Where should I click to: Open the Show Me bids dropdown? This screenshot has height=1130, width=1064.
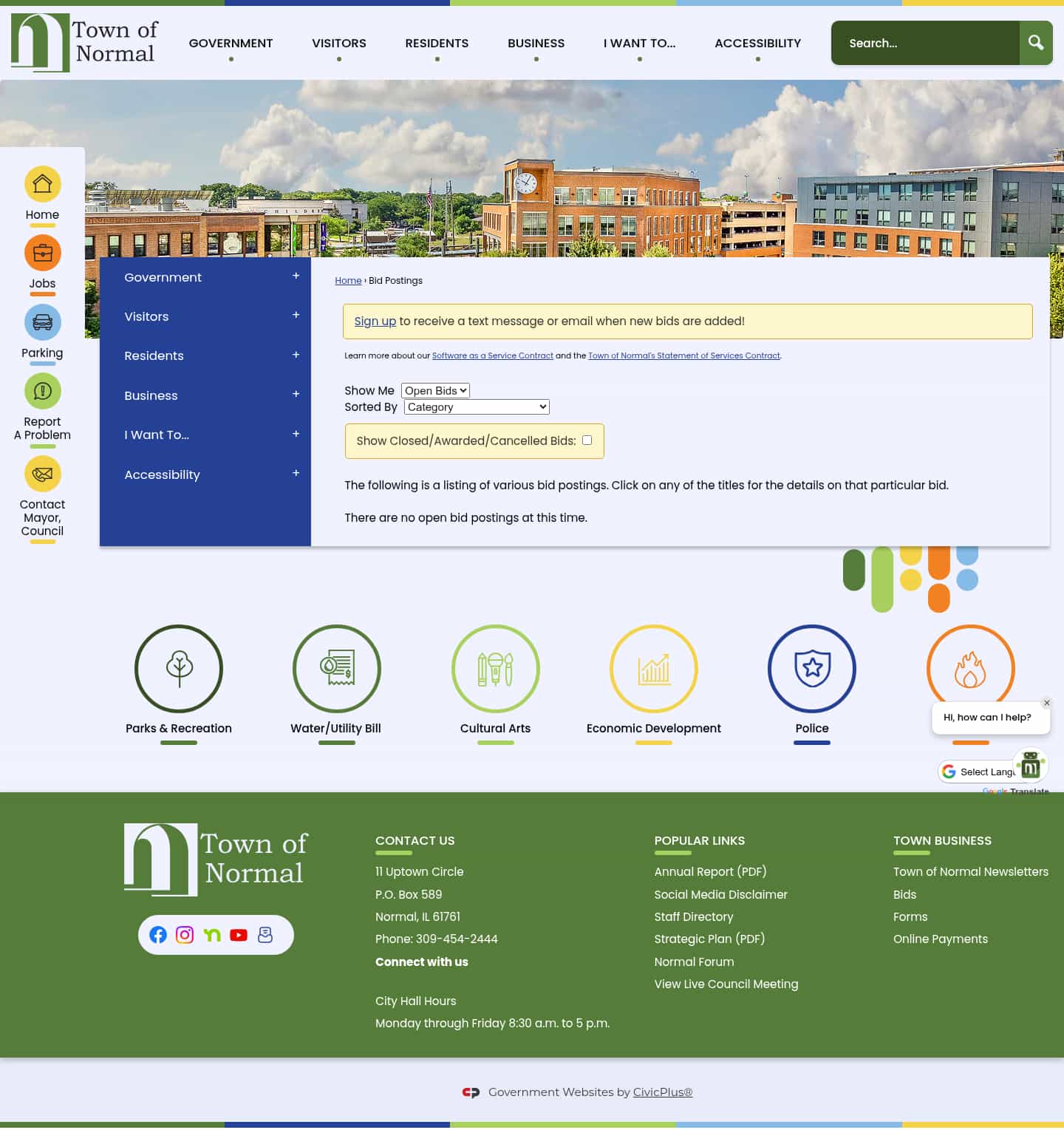[435, 390]
